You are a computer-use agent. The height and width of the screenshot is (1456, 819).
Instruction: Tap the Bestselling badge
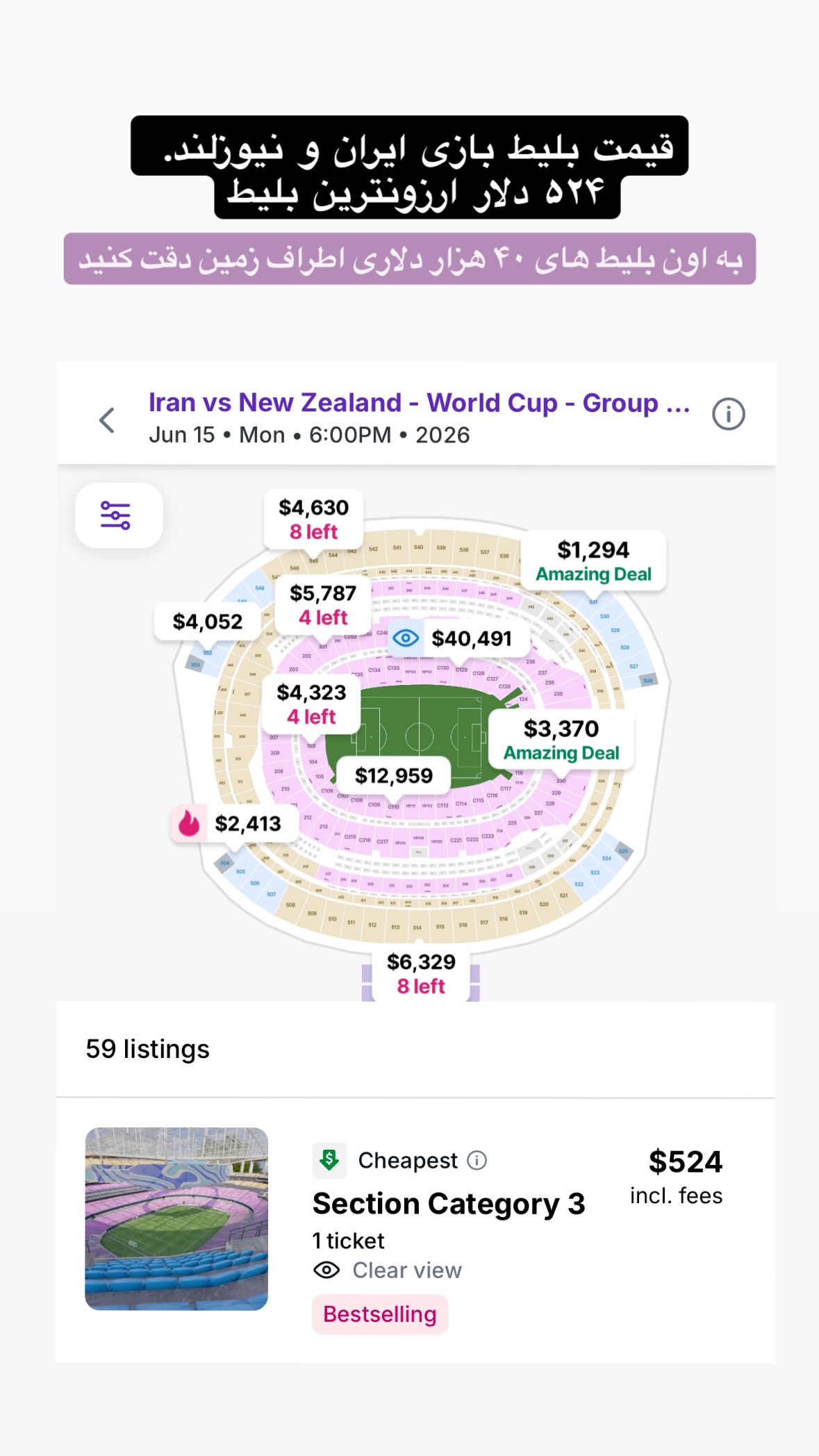[x=380, y=1314]
